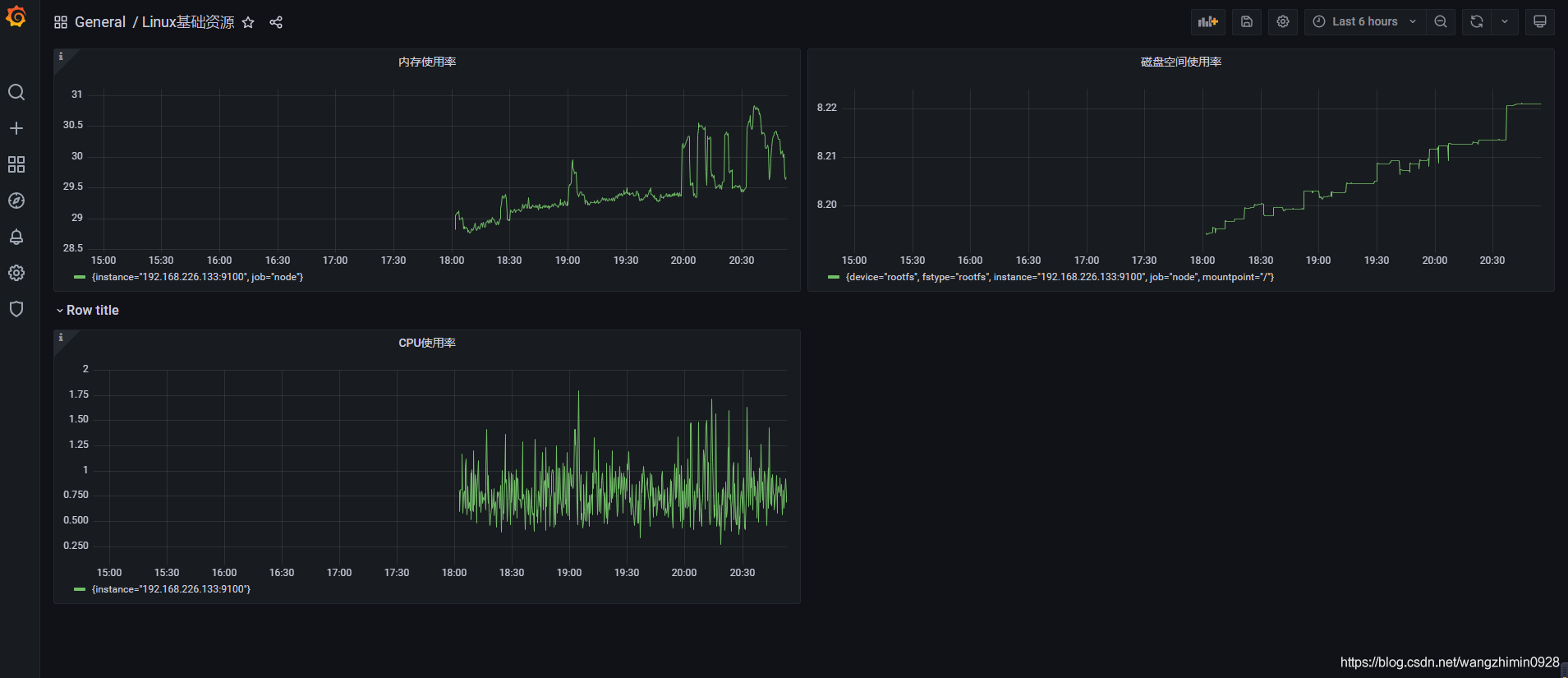
Task: Toggle memory legend series instance 192.168.226.133:9100 job node
Action: click(197, 277)
